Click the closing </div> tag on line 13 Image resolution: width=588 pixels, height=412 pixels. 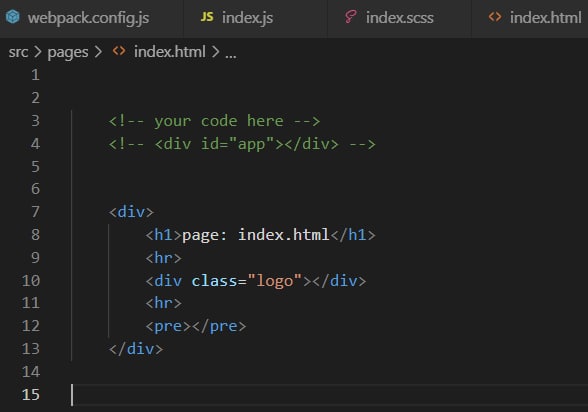click(136, 349)
